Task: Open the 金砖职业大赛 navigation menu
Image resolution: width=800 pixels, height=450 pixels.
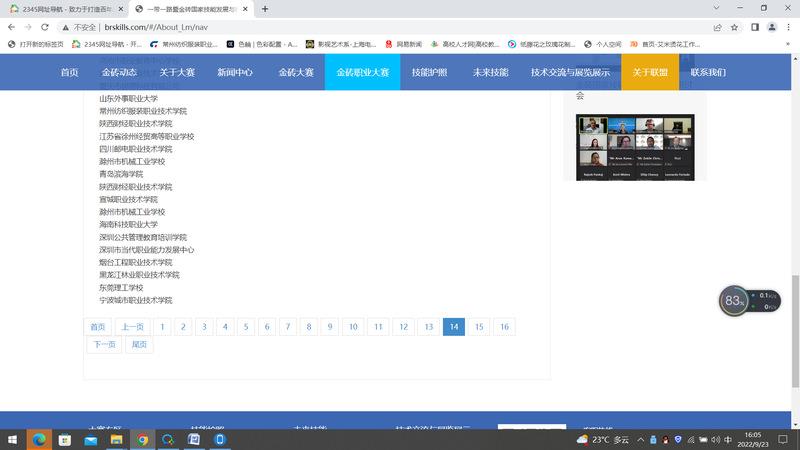Action: click(362, 72)
